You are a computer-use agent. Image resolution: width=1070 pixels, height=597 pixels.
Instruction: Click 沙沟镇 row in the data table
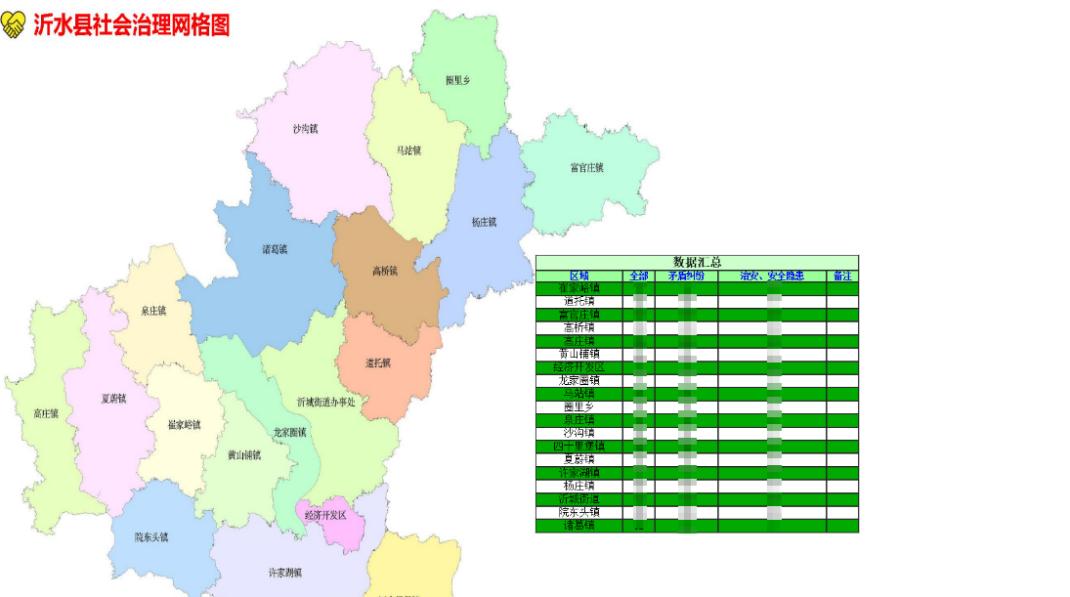(697, 433)
